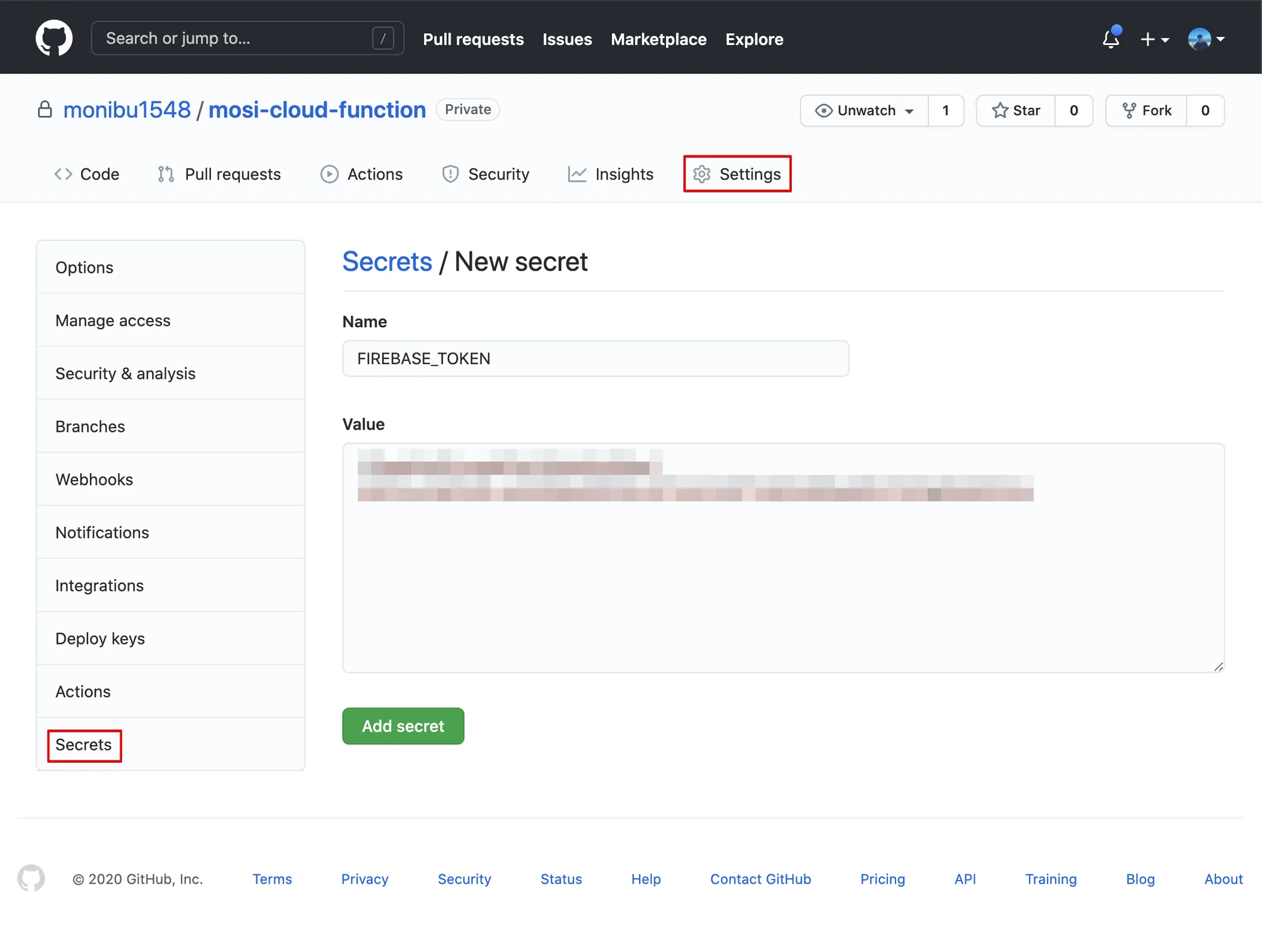Star the mosi-cloud-function repository
The height and width of the screenshot is (952, 1262).
click(1016, 110)
